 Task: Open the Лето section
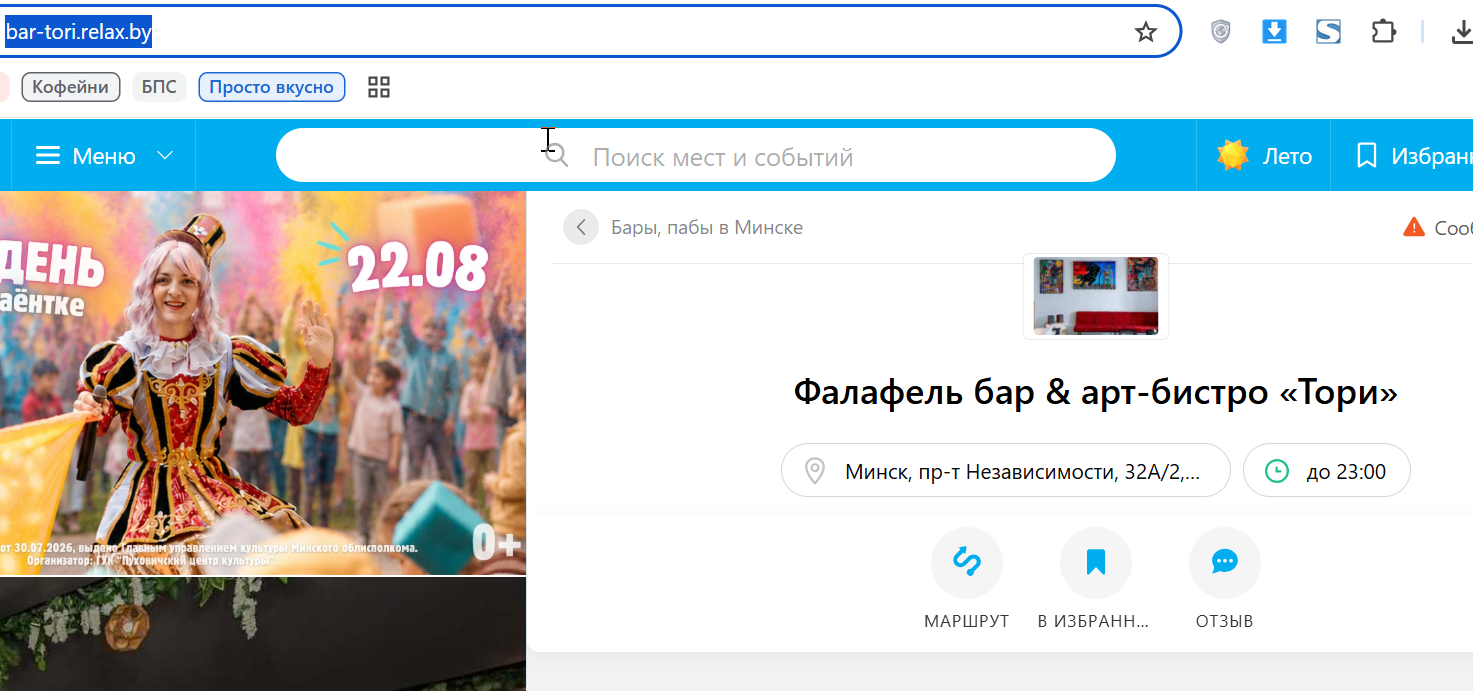pos(1264,156)
